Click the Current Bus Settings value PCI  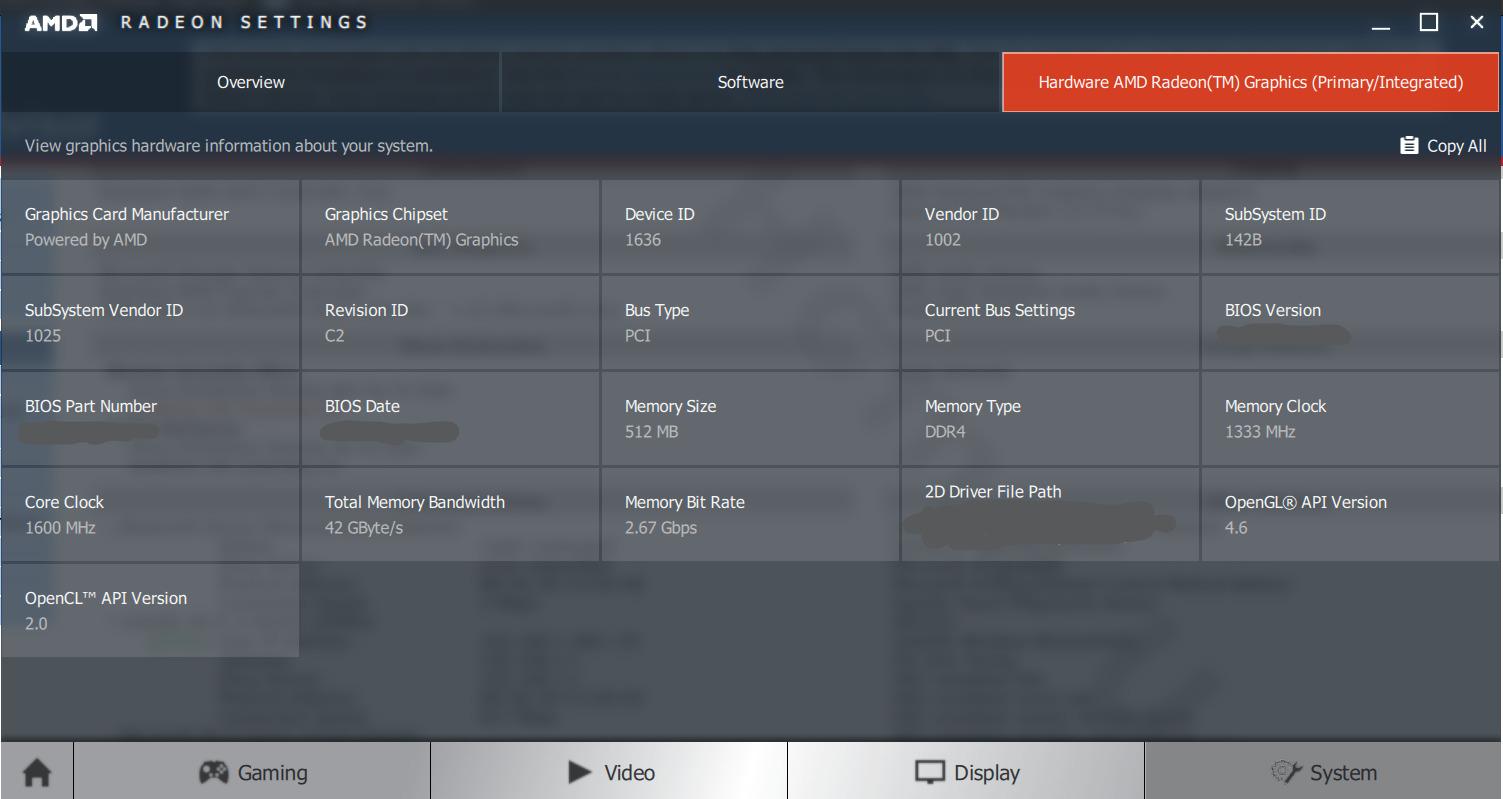[x=938, y=336]
